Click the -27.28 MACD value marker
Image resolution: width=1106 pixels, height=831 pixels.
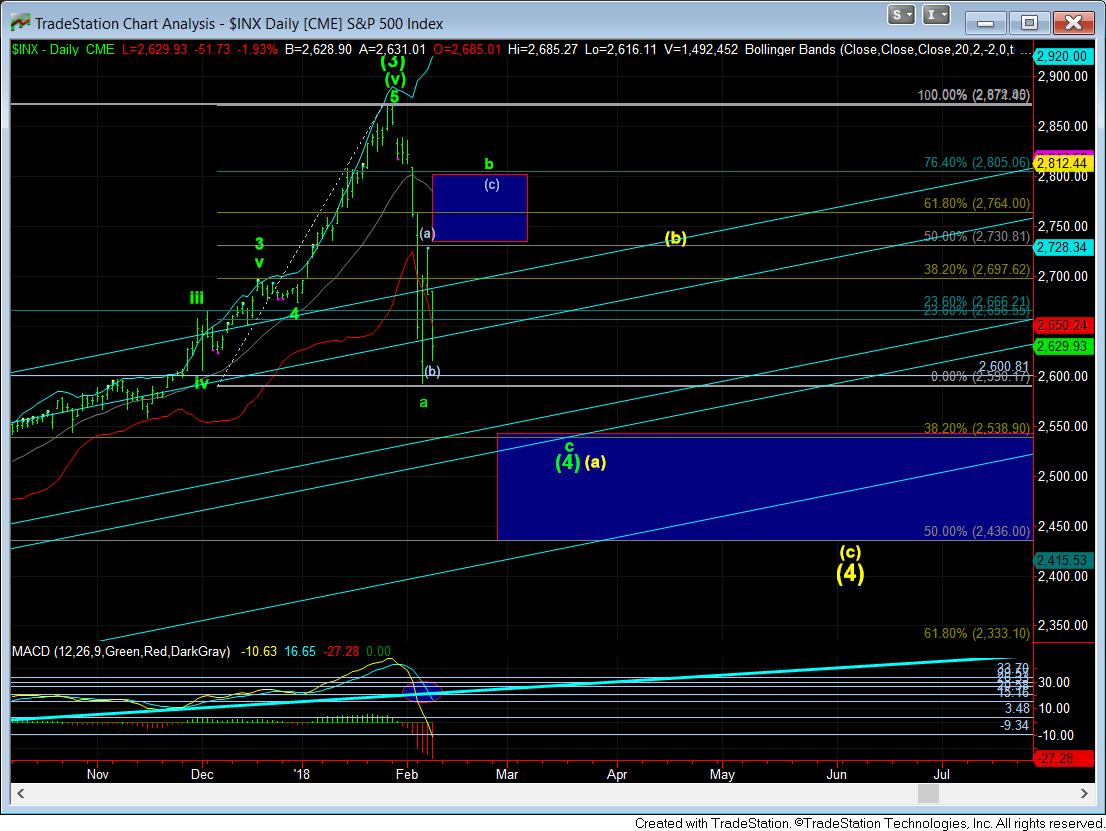point(1064,758)
